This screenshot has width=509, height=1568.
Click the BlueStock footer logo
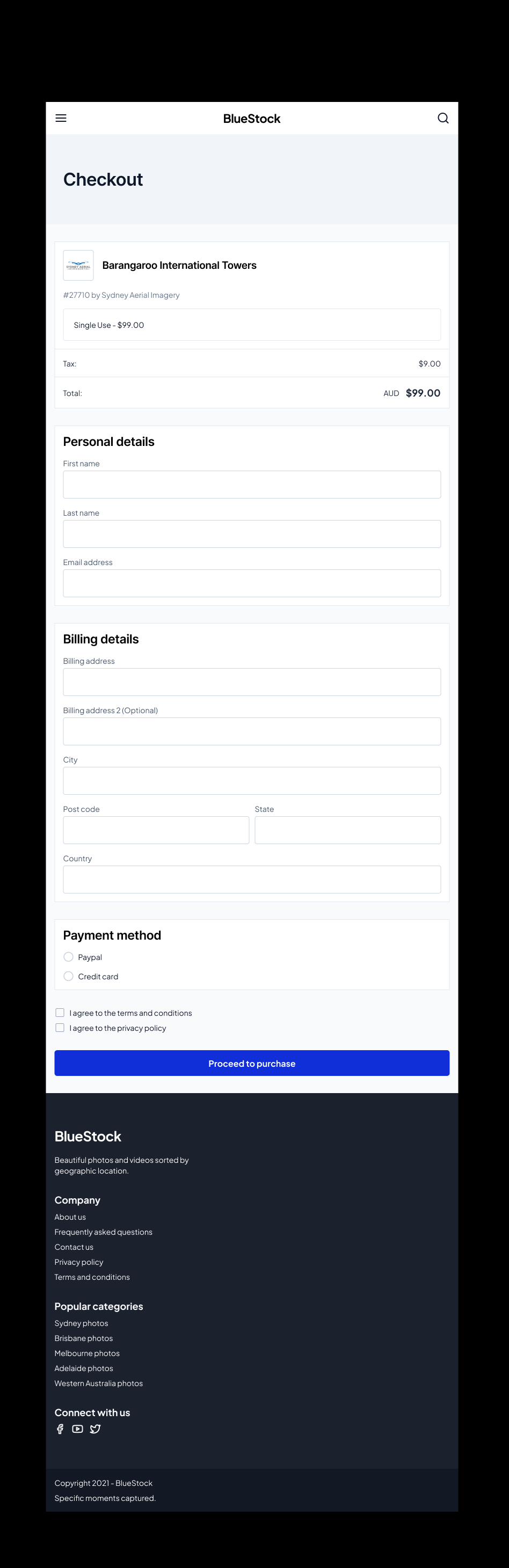coord(88,1136)
